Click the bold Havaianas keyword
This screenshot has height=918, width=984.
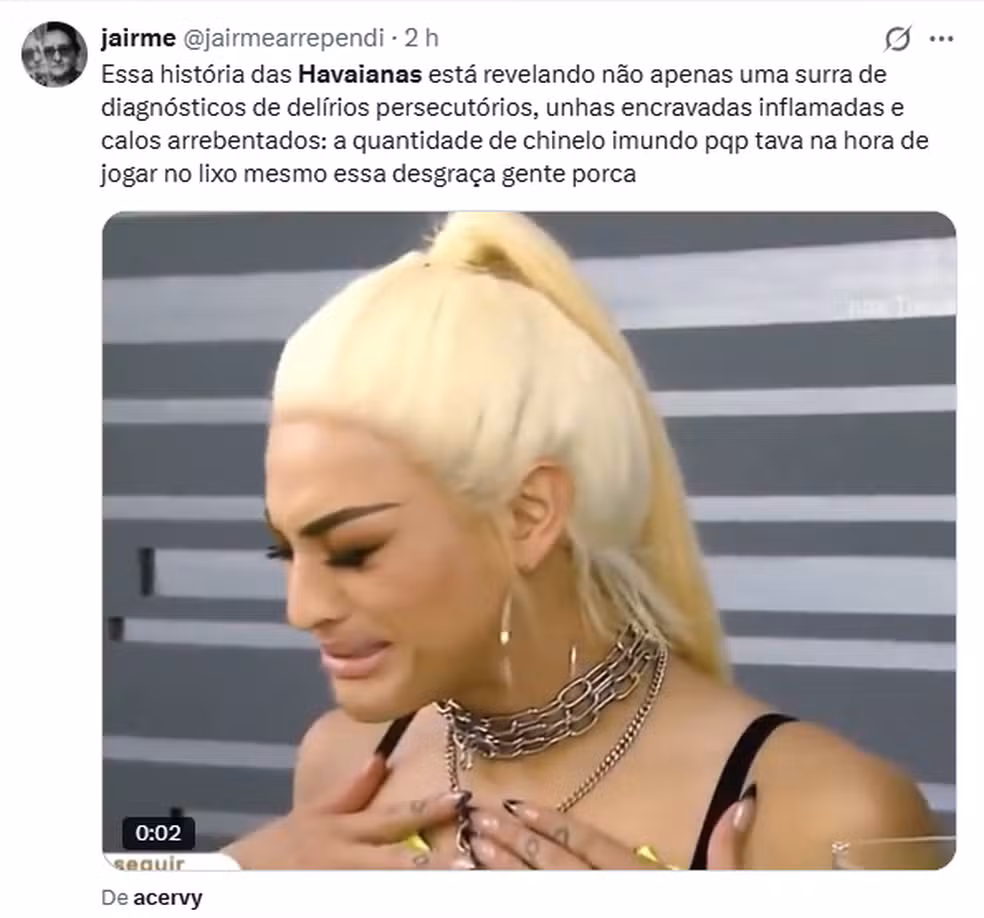[360, 74]
